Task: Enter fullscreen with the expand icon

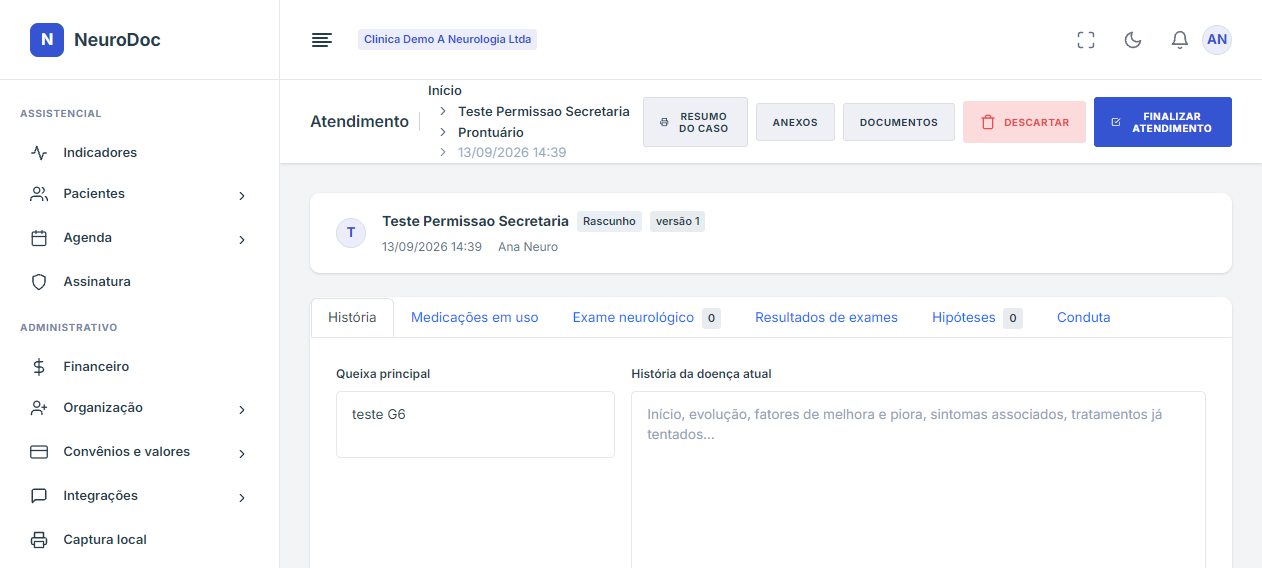Action: (x=1086, y=40)
